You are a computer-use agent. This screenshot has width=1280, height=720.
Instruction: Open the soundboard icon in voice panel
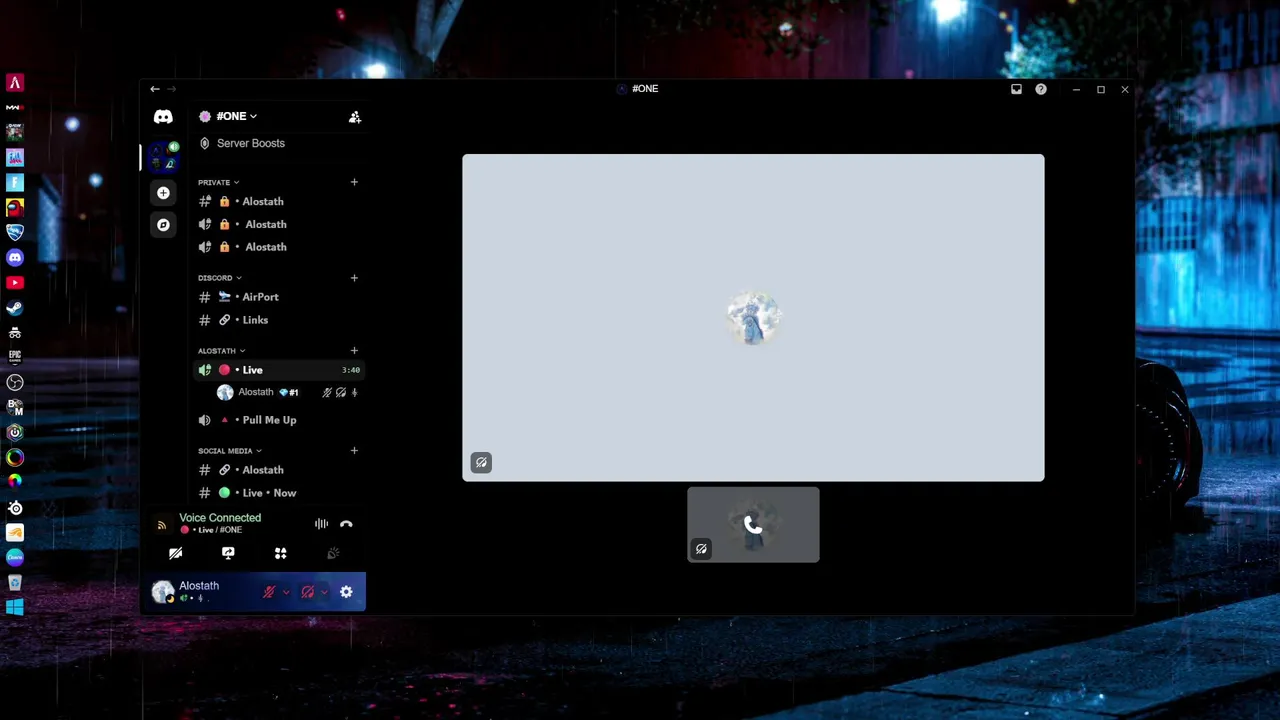click(333, 553)
